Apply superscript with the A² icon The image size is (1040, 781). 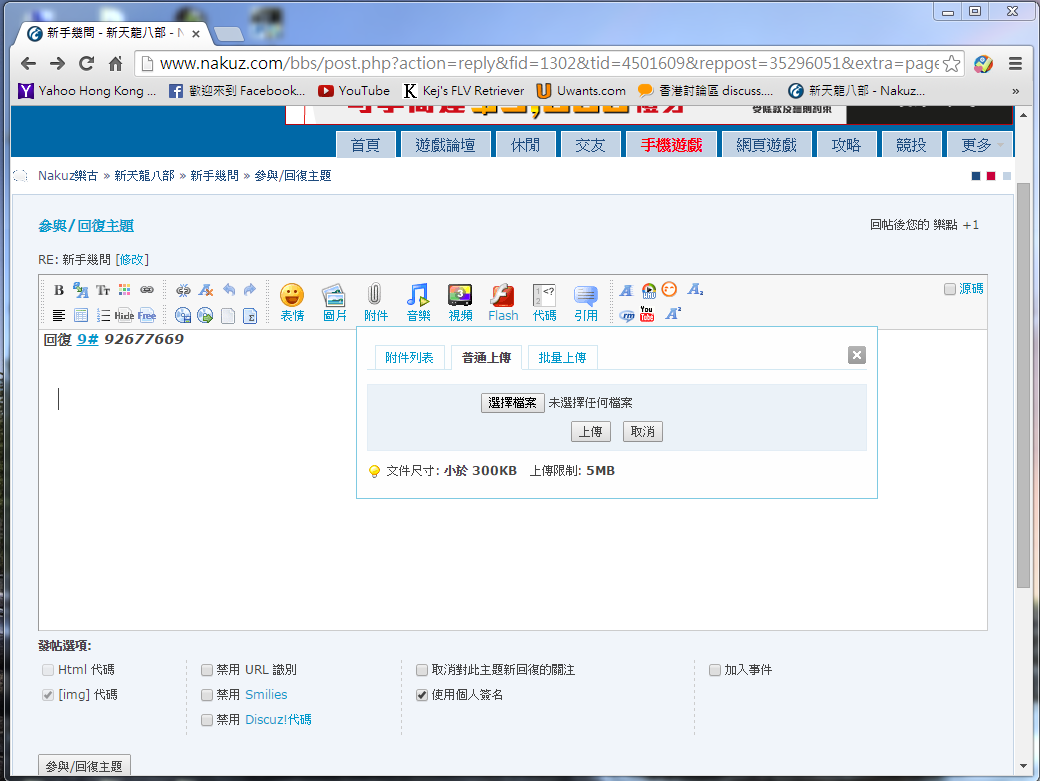pos(673,314)
